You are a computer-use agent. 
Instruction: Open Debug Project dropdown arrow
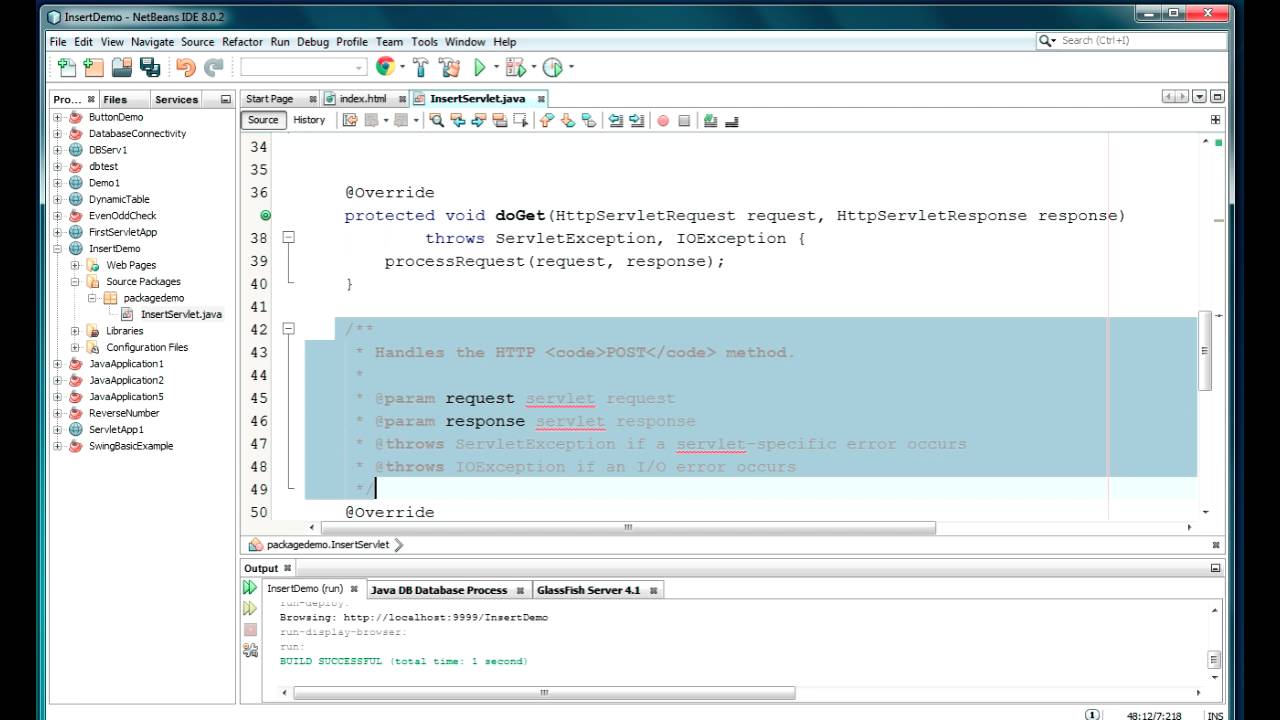pos(532,68)
